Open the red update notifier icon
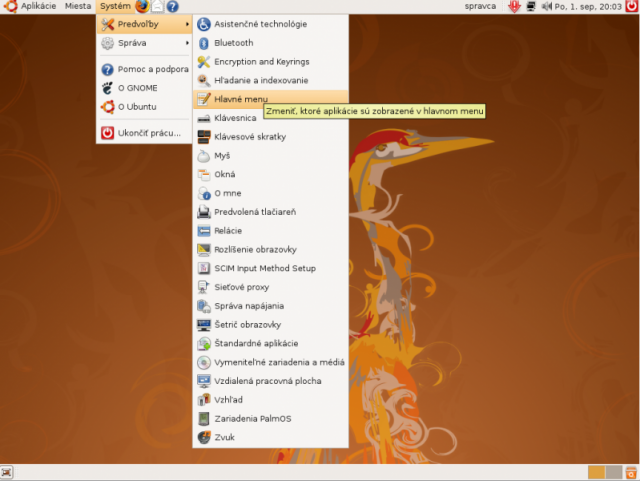Screen dimensions: 640x481 coord(514,7)
